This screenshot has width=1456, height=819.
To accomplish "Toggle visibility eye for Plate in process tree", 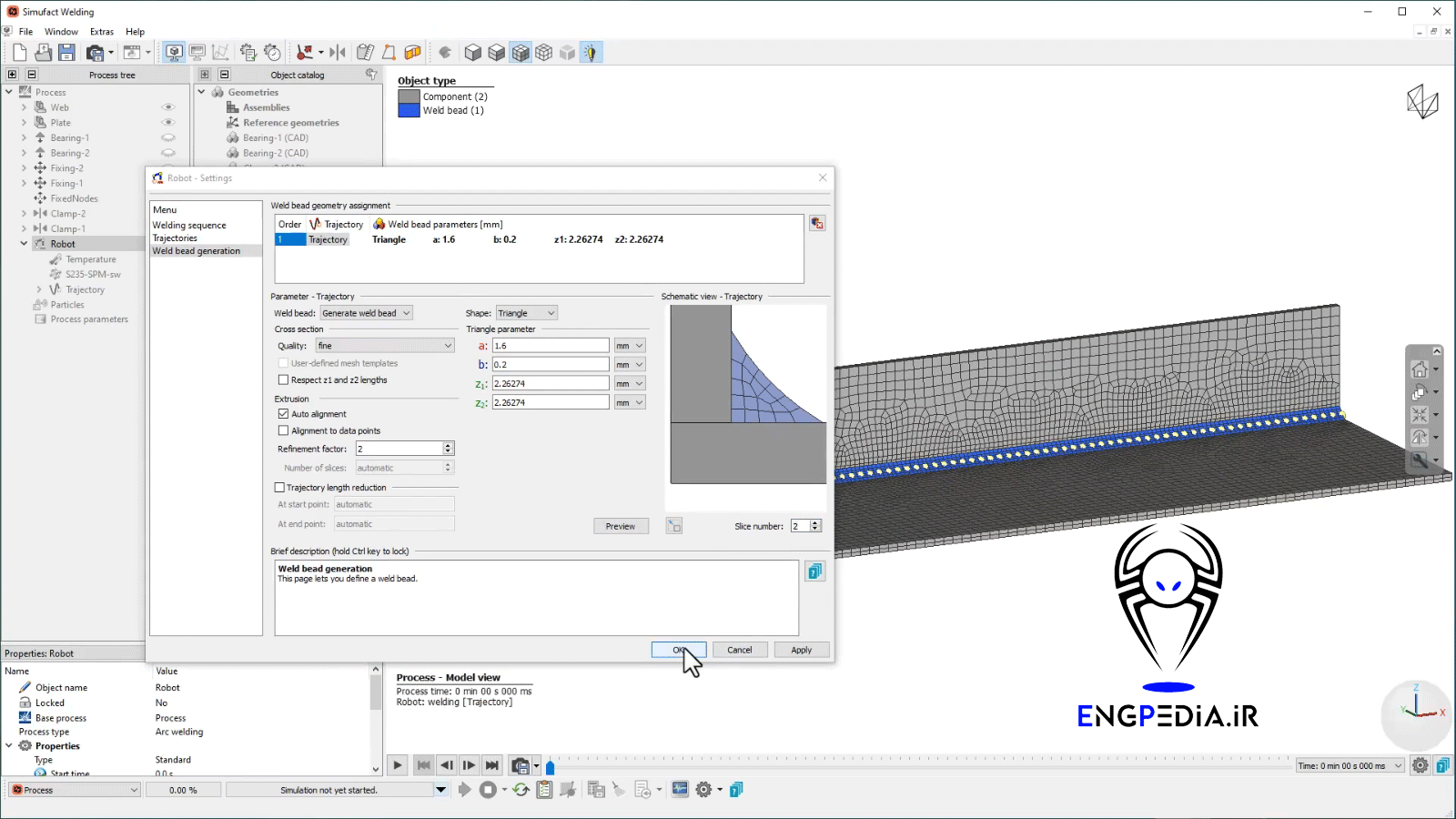I will [168, 122].
